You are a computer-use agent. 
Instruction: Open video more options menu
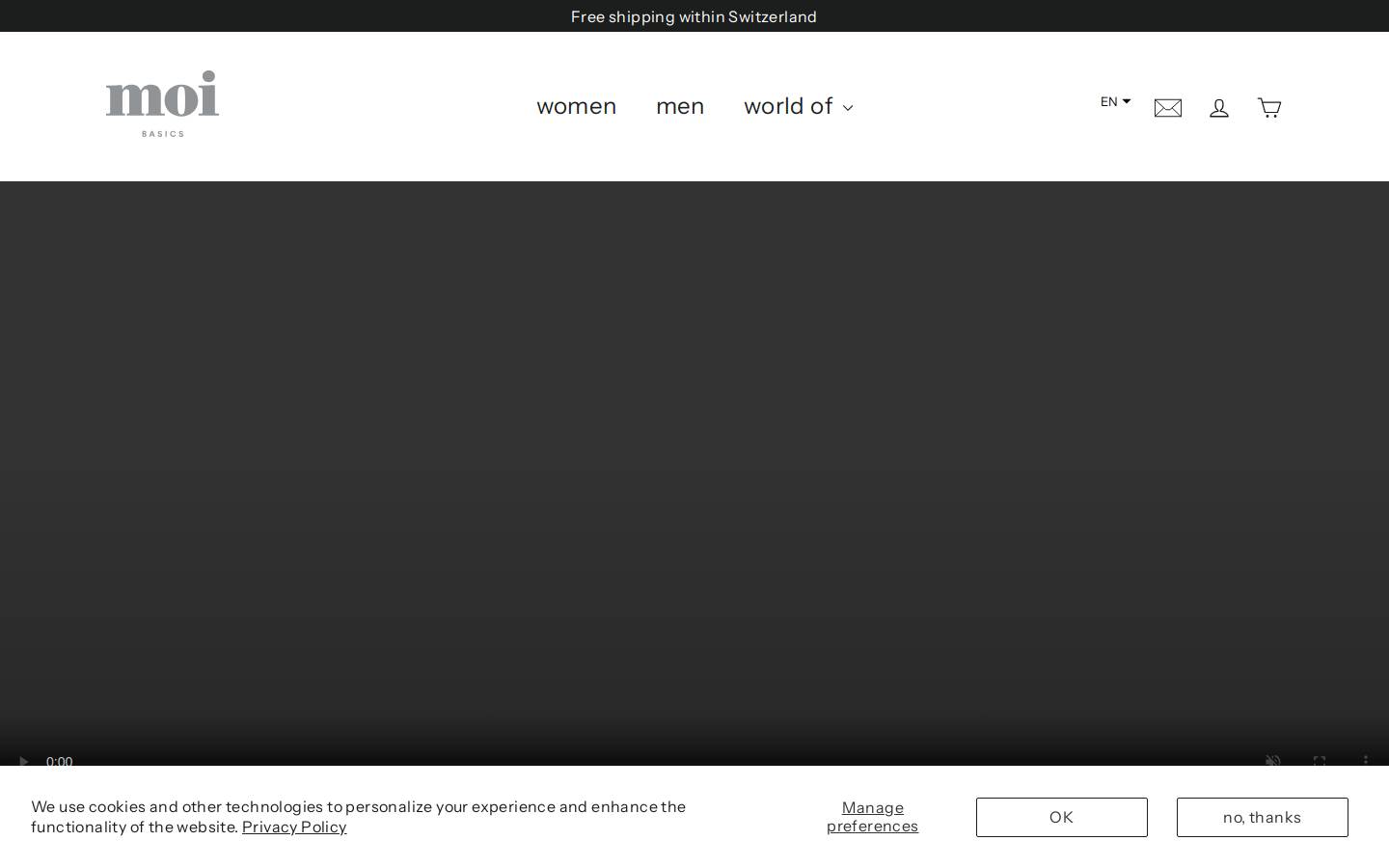coord(1366,761)
